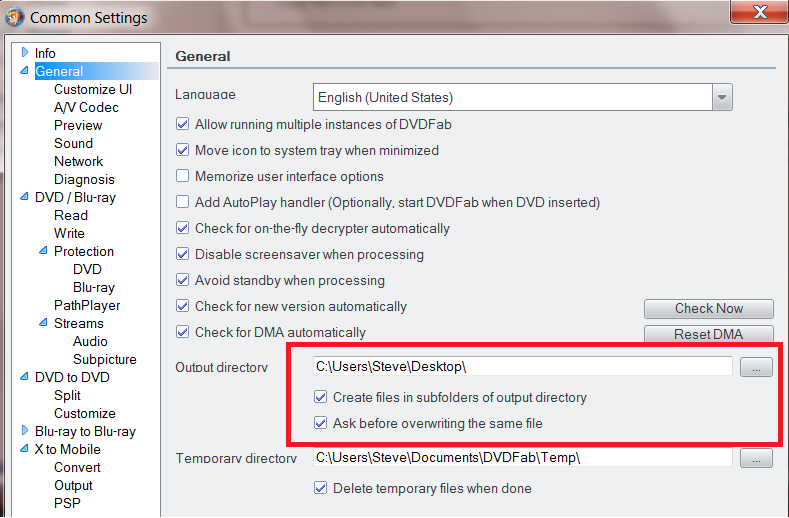This screenshot has width=789, height=518.
Task: Collapse the Protection subtree arrow
Action: coord(43,251)
